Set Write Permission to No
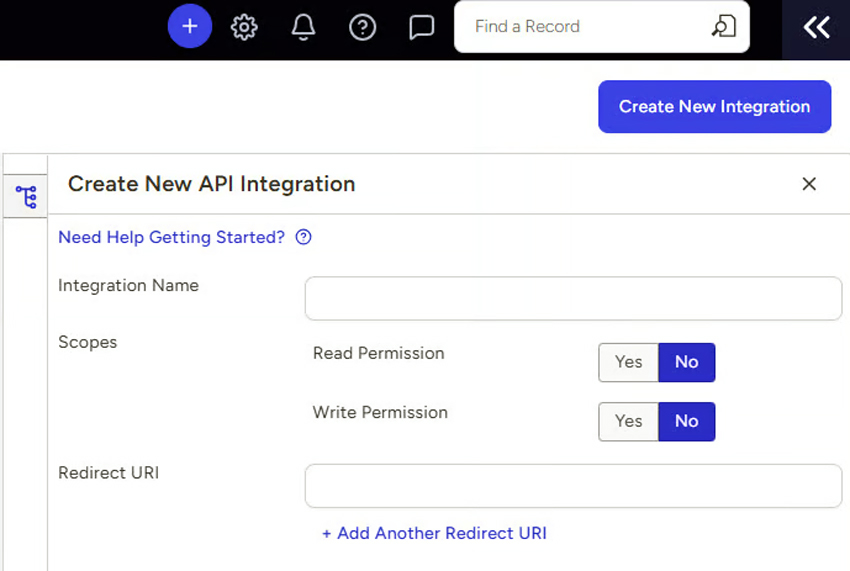This screenshot has width=850, height=571. [x=686, y=421]
